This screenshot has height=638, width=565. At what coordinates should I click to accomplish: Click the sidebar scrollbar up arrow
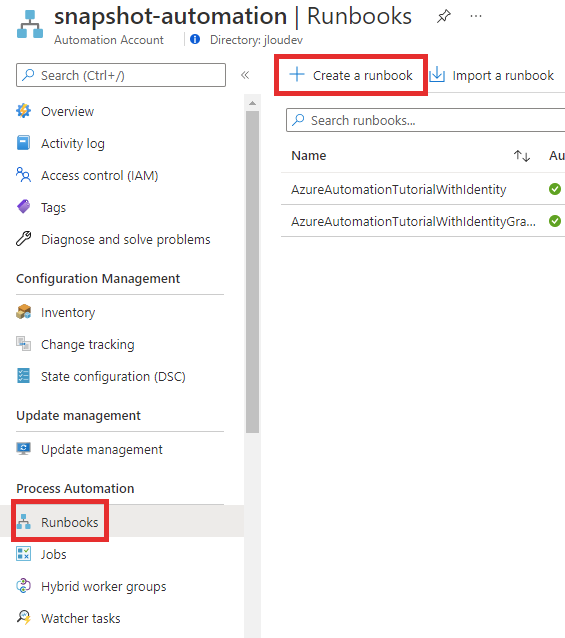[253, 103]
